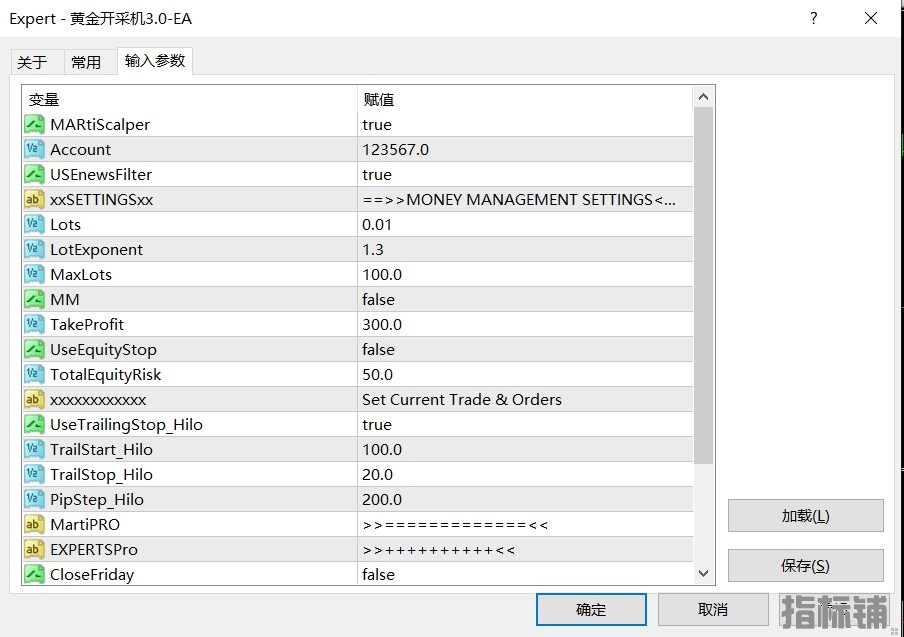Click the scrollbar down arrow

click(x=703, y=573)
